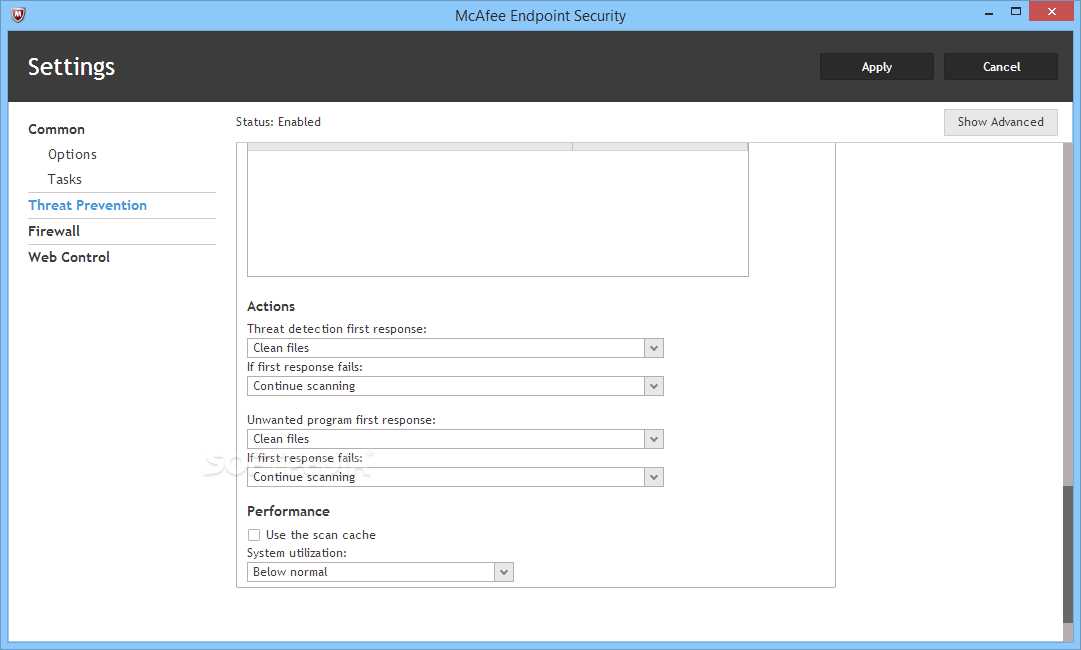
Task: Open Threat detection first response dropdown
Action: pos(455,348)
